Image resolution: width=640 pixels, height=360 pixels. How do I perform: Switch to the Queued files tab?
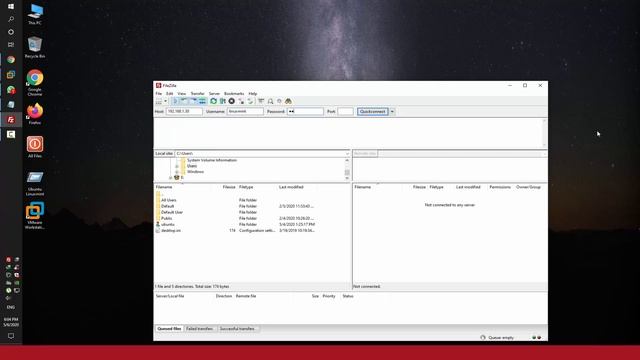pyautogui.click(x=169, y=329)
